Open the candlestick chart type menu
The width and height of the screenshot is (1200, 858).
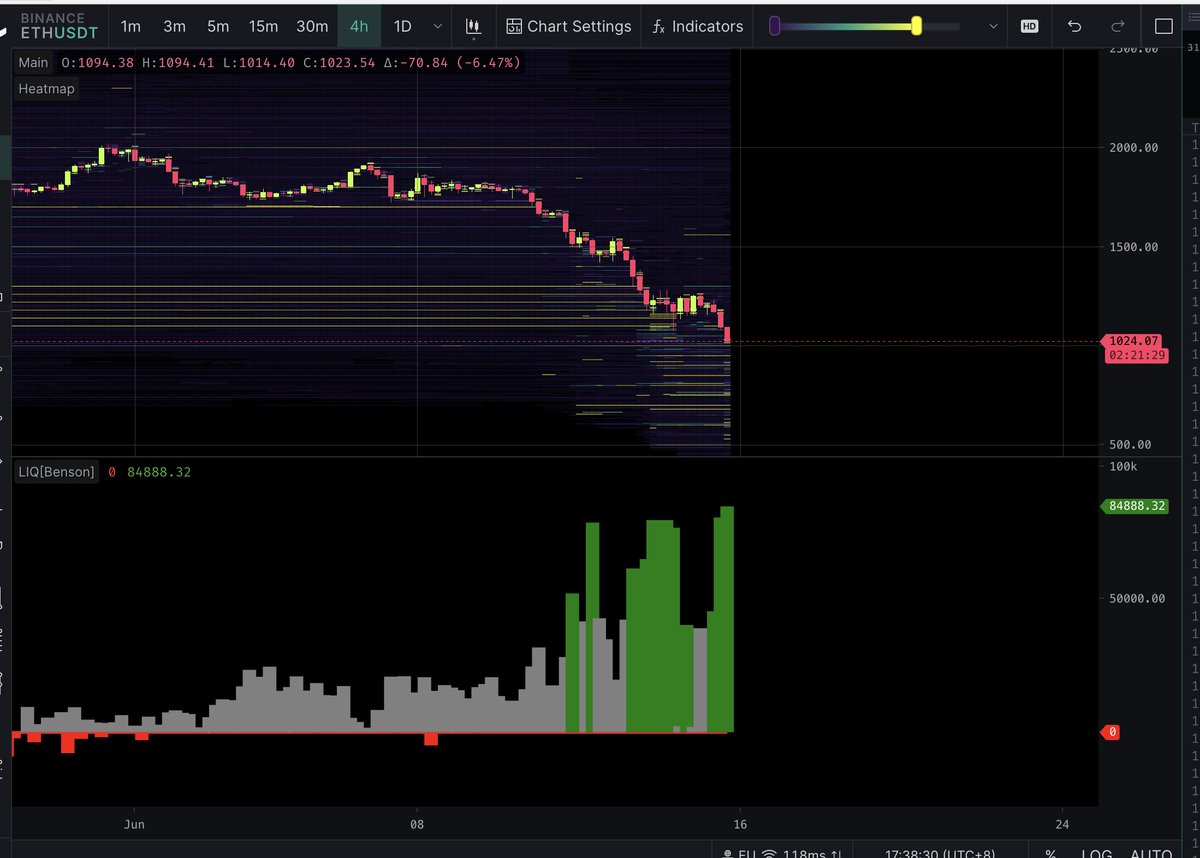point(474,27)
